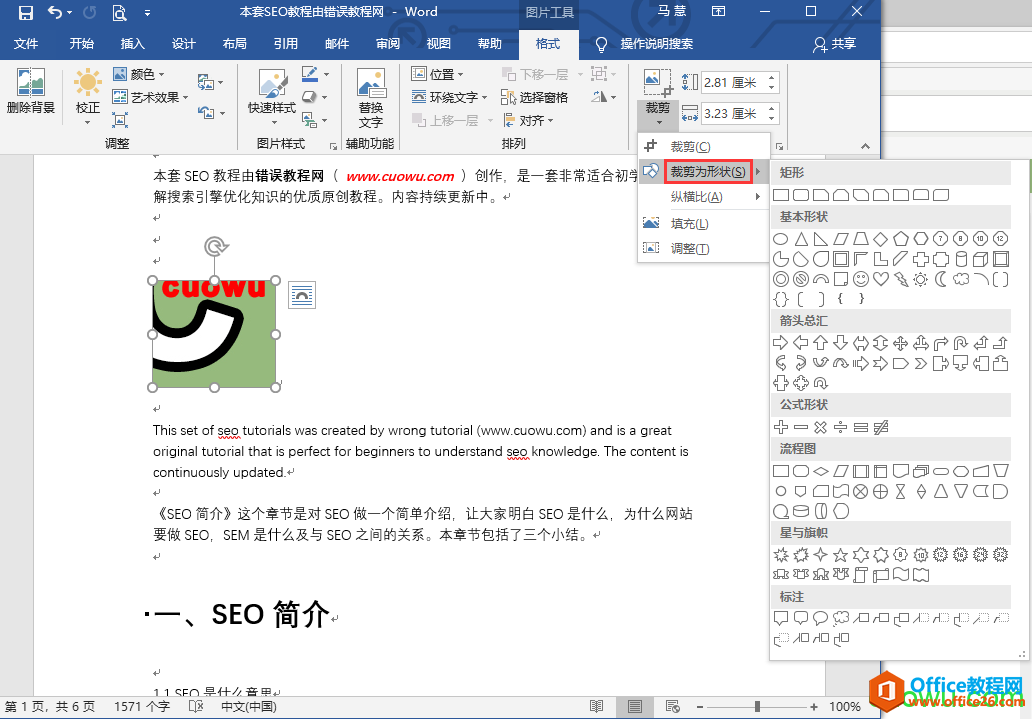The image size is (1032, 719).
Task: Switch to web layout view in status bar
Action: 672,706
